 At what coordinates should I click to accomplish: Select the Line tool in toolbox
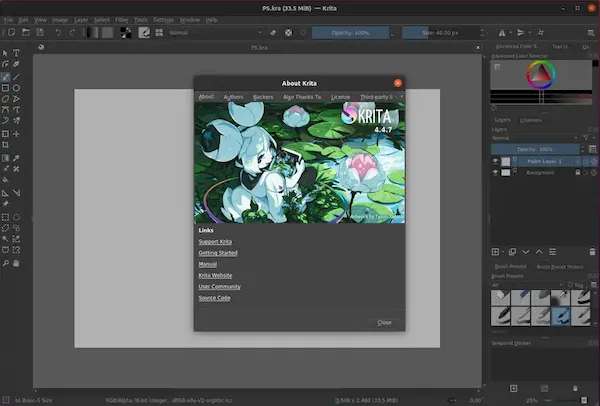point(16,77)
